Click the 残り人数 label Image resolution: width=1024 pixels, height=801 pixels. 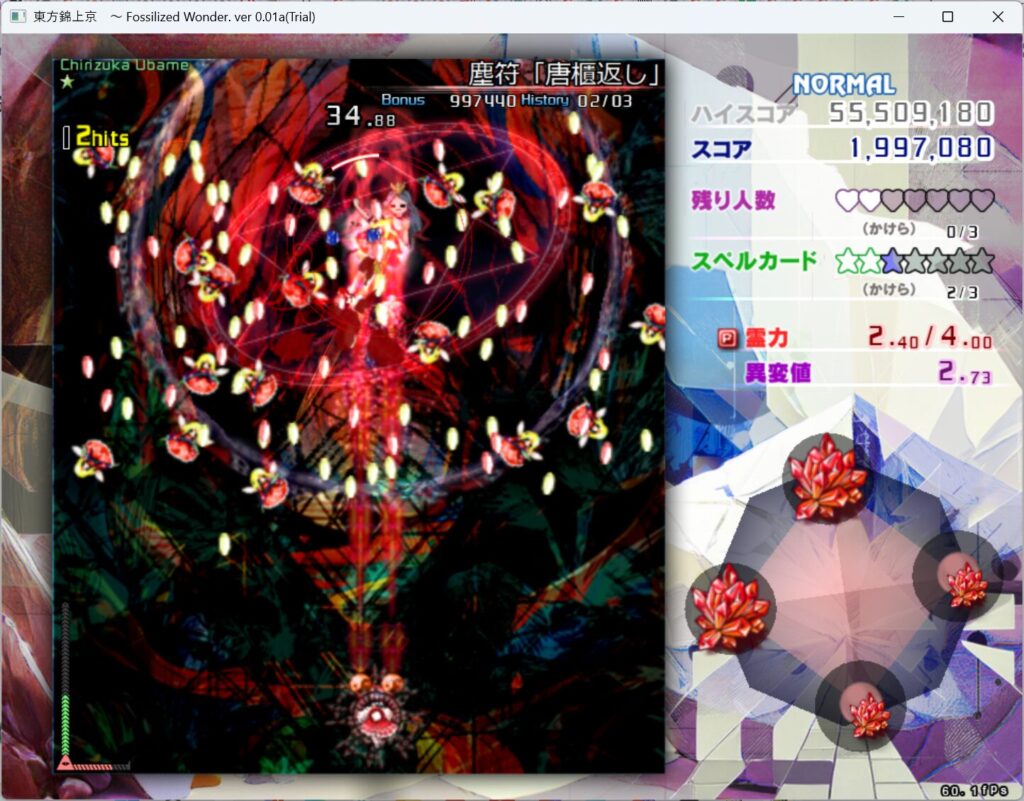click(733, 200)
